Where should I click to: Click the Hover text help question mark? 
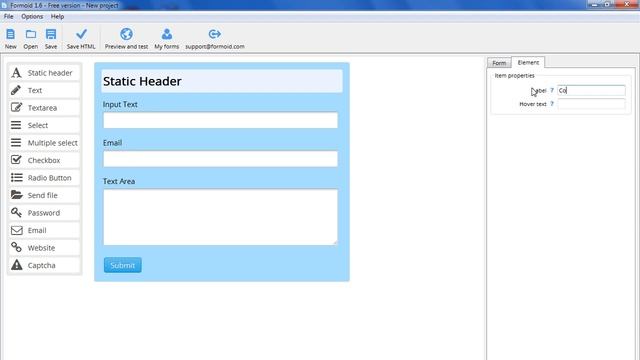(552, 104)
